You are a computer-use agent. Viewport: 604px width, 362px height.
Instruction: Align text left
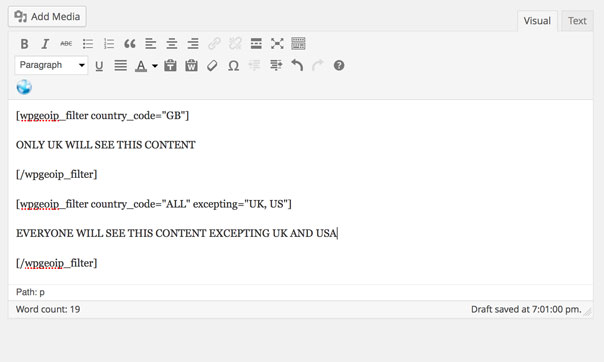[x=151, y=44]
